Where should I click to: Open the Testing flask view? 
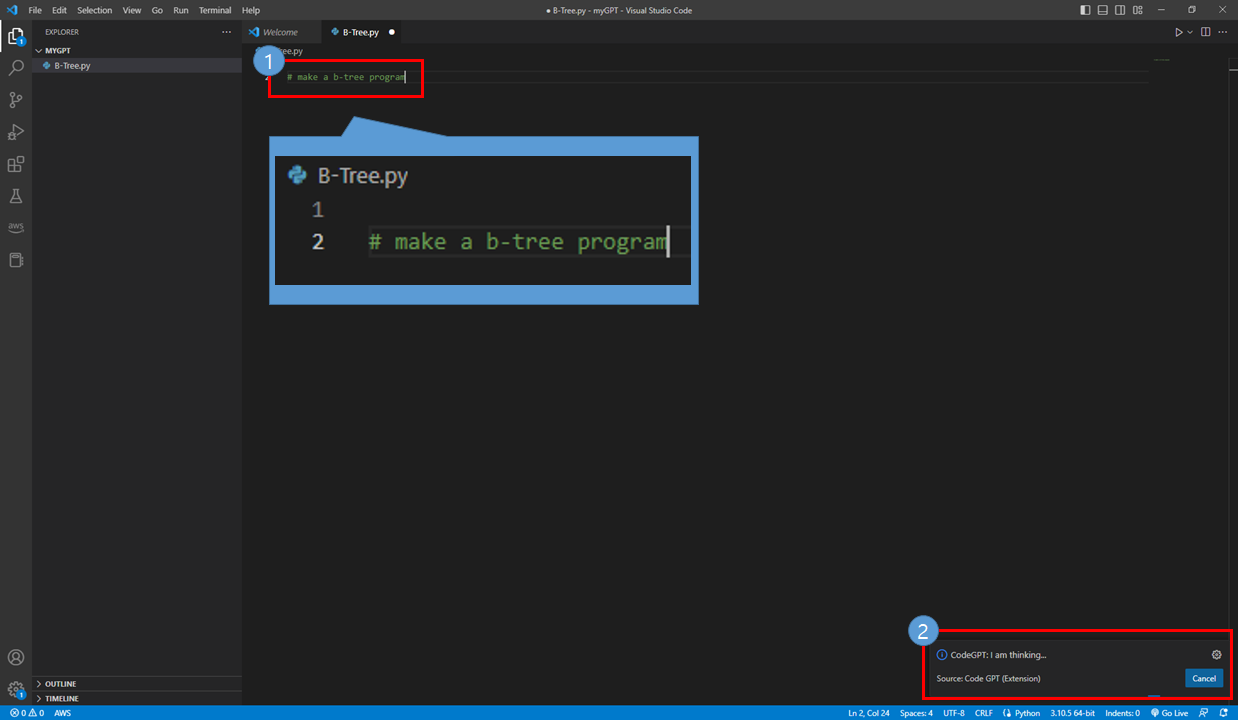(16, 196)
